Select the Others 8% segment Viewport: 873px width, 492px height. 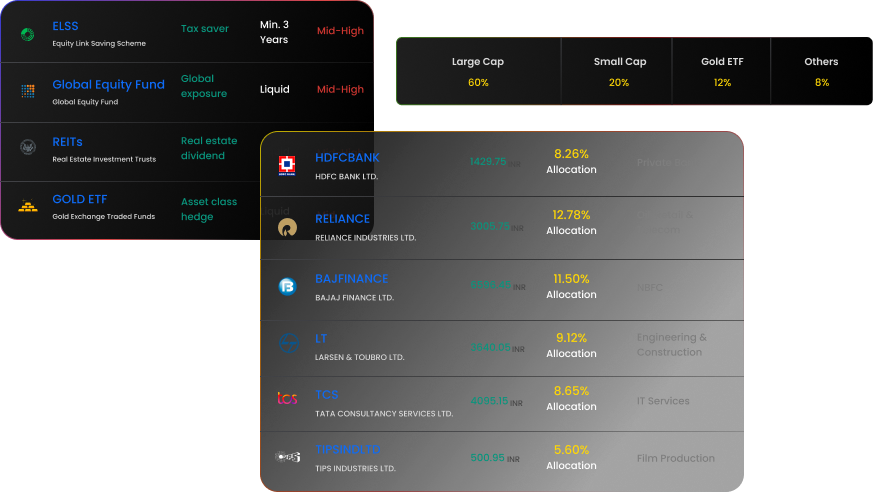(x=821, y=71)
